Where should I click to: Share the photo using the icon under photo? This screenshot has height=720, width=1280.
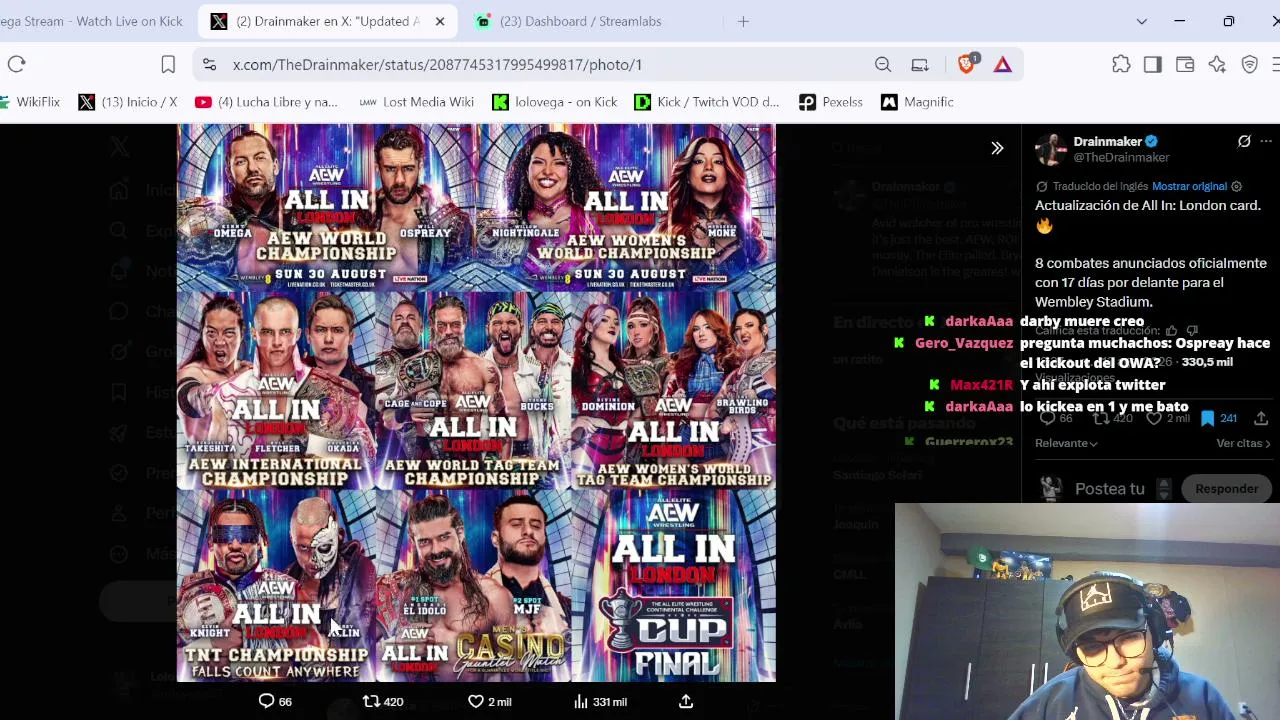click(x=686, y=702)
